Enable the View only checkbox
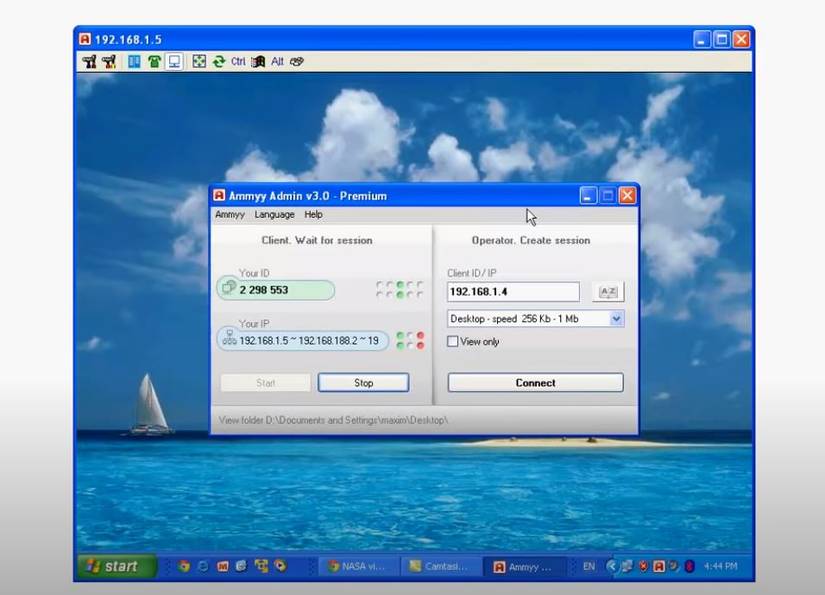 453,341
